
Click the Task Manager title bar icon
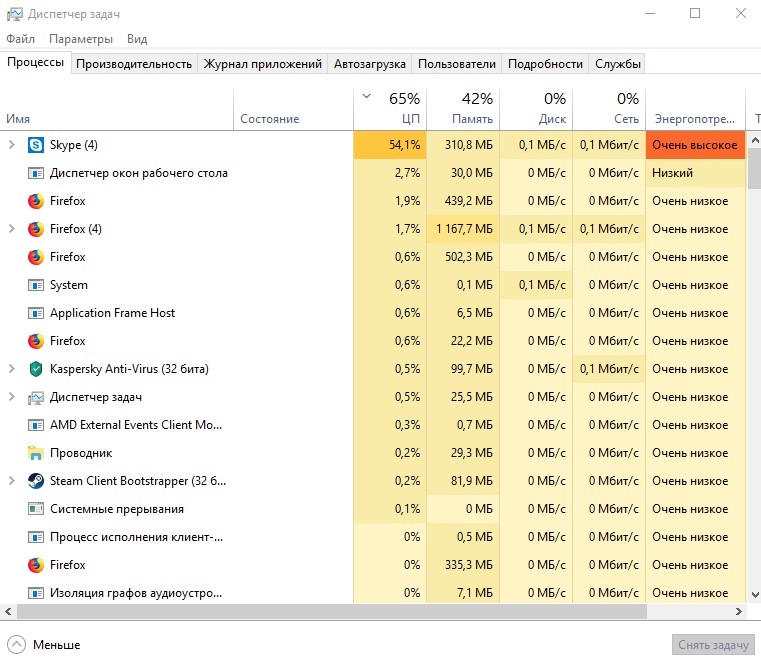click(x=15, y=14)
